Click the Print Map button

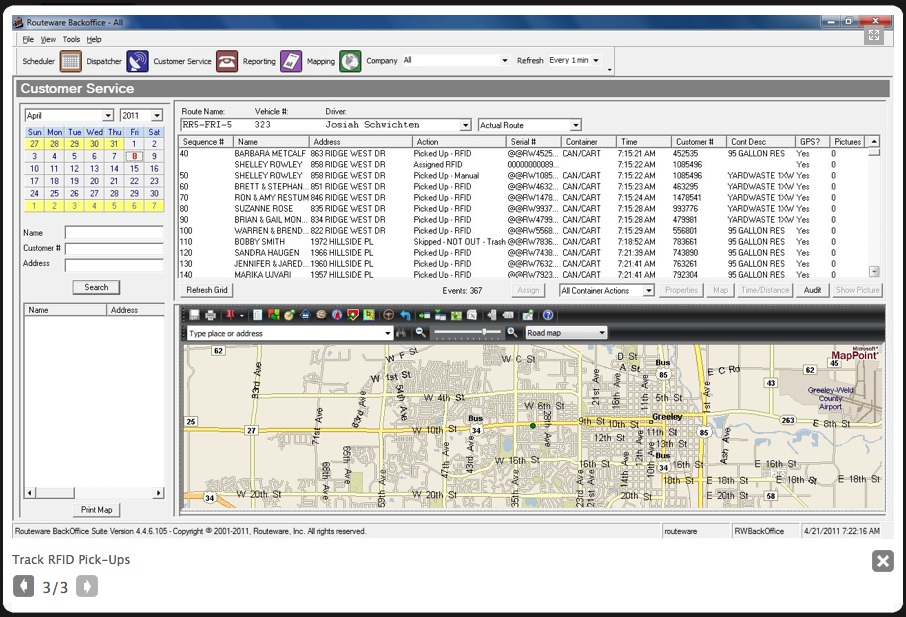pyautogui.click(x=96, y=510)
